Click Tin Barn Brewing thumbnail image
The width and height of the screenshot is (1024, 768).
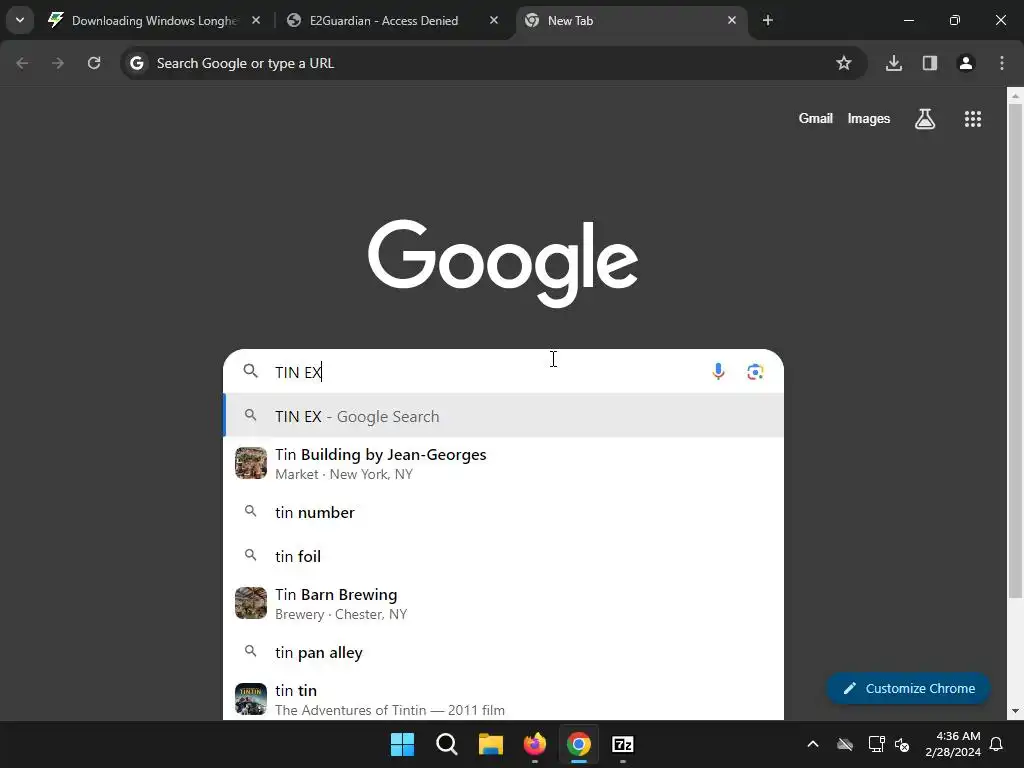pos(251,603)
